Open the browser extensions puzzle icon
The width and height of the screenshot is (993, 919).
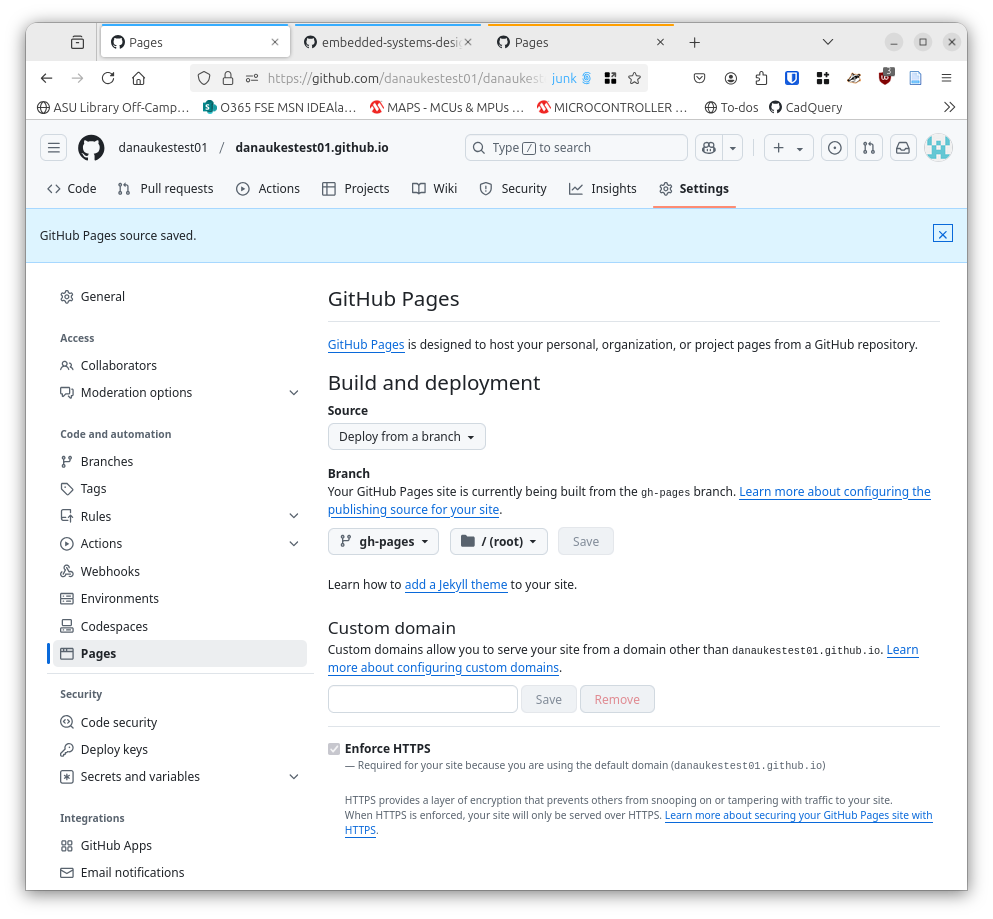pos(761,78)
